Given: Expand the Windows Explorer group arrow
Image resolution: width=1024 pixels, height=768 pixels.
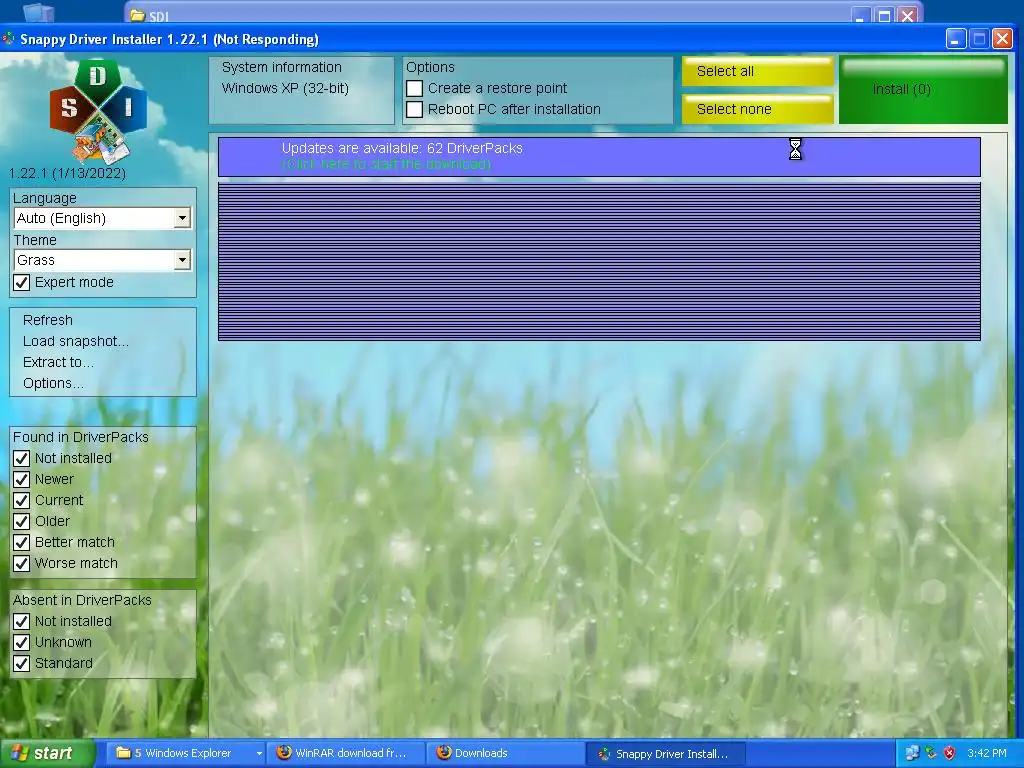Looking at the screenshot, I should click(259, 753).
